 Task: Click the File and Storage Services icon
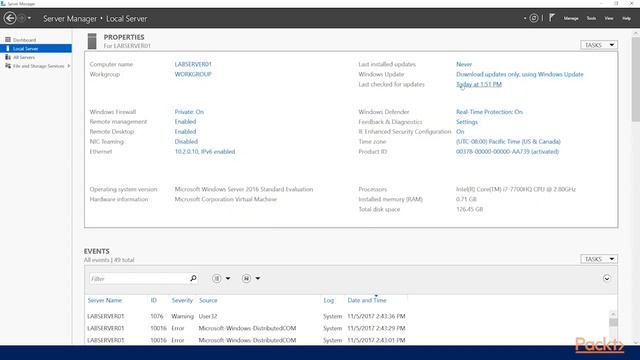tap(8, 66)
